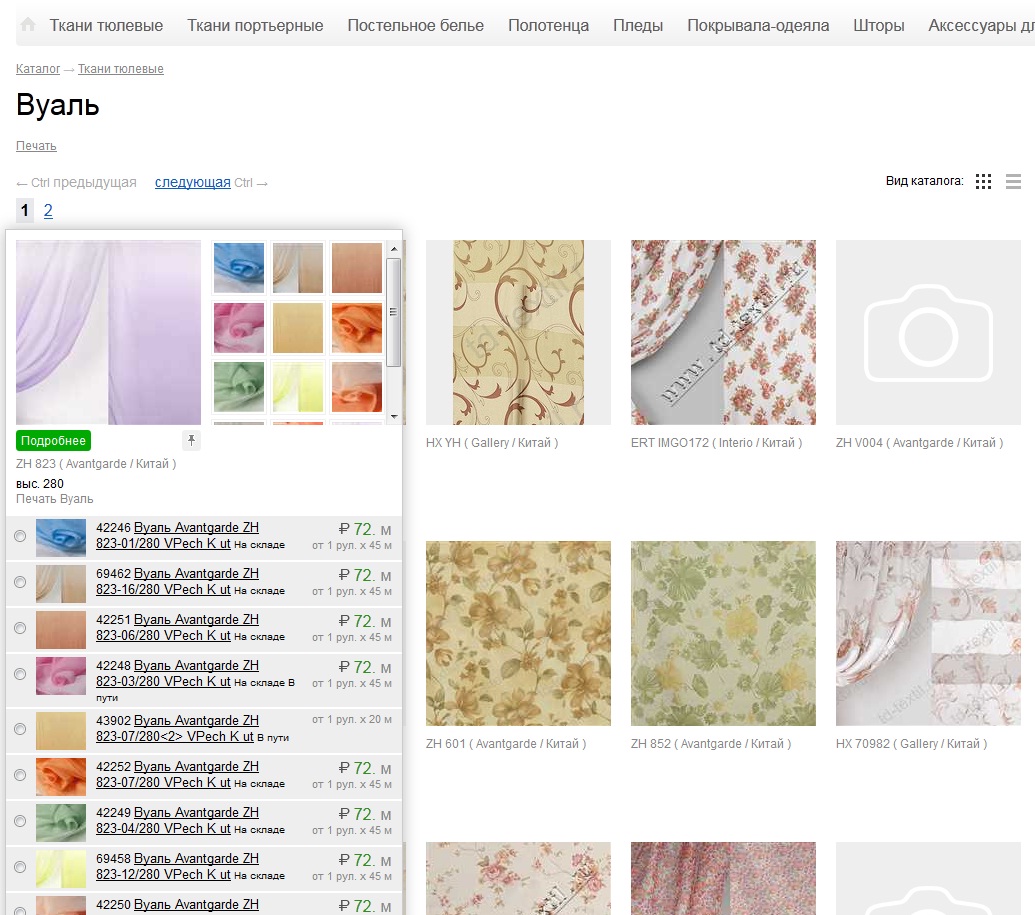Open the Полотенца menu
1035x915 pixels.
(x=549, y=25)
